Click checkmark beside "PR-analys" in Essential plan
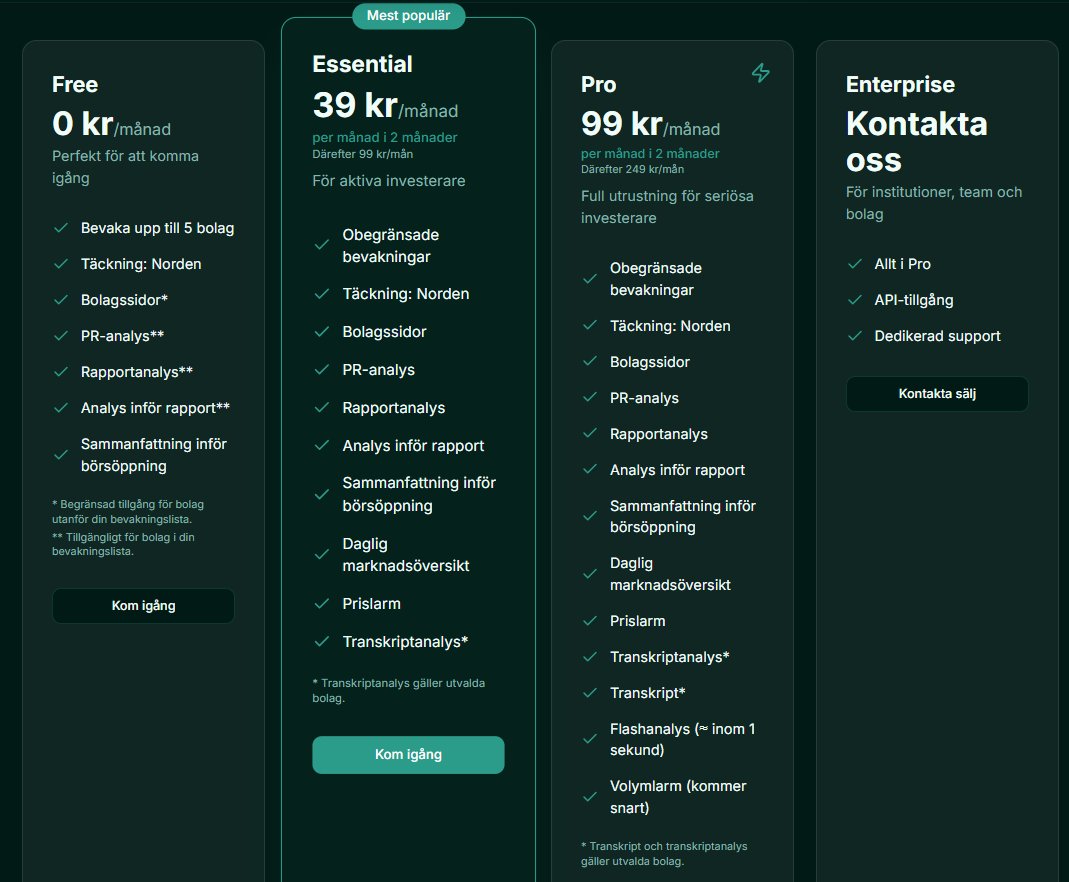The height and width of the screenshot is (882, 1069). (x=322, y=370)
